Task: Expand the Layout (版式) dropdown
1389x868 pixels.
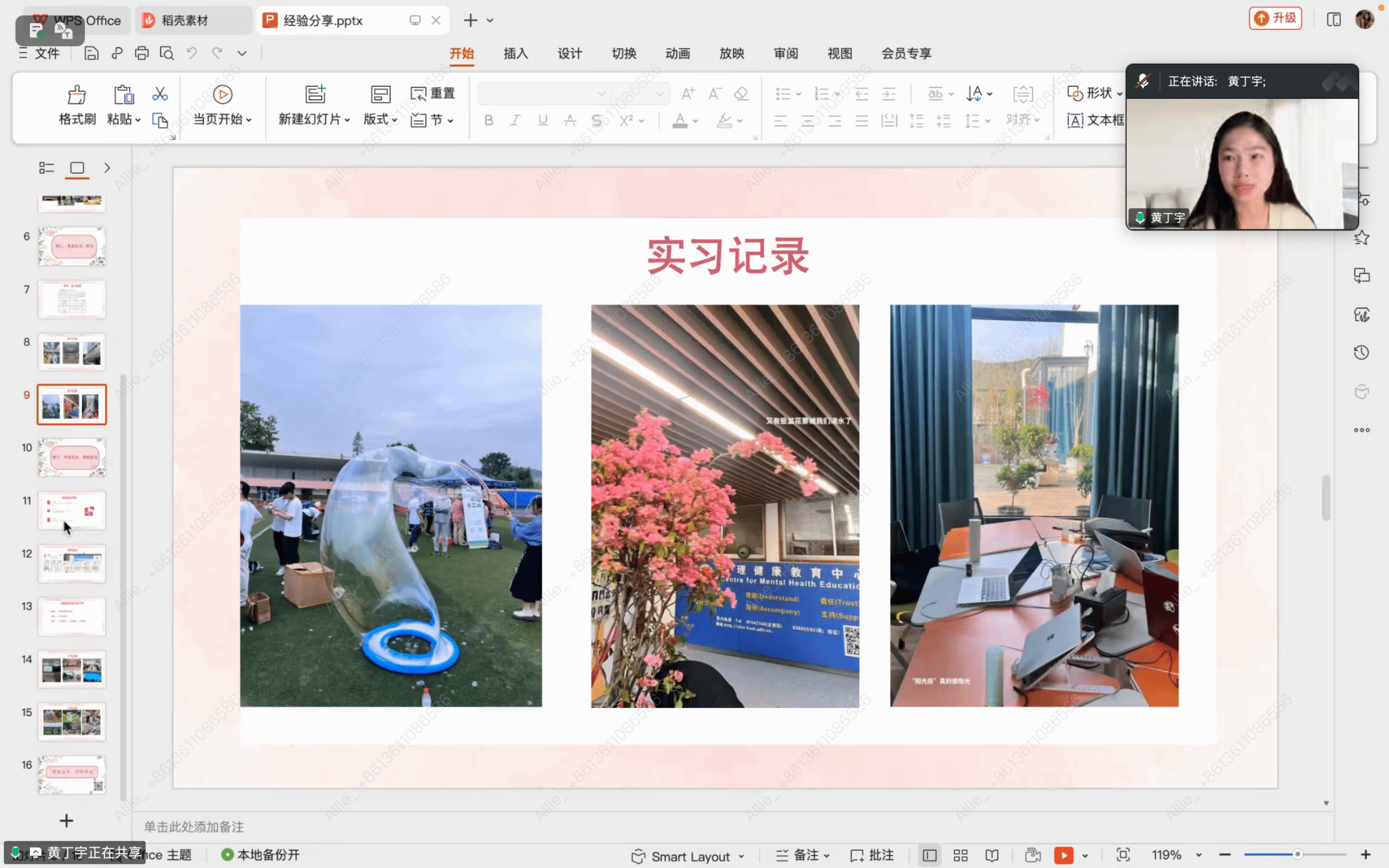Action: (381, 119)
